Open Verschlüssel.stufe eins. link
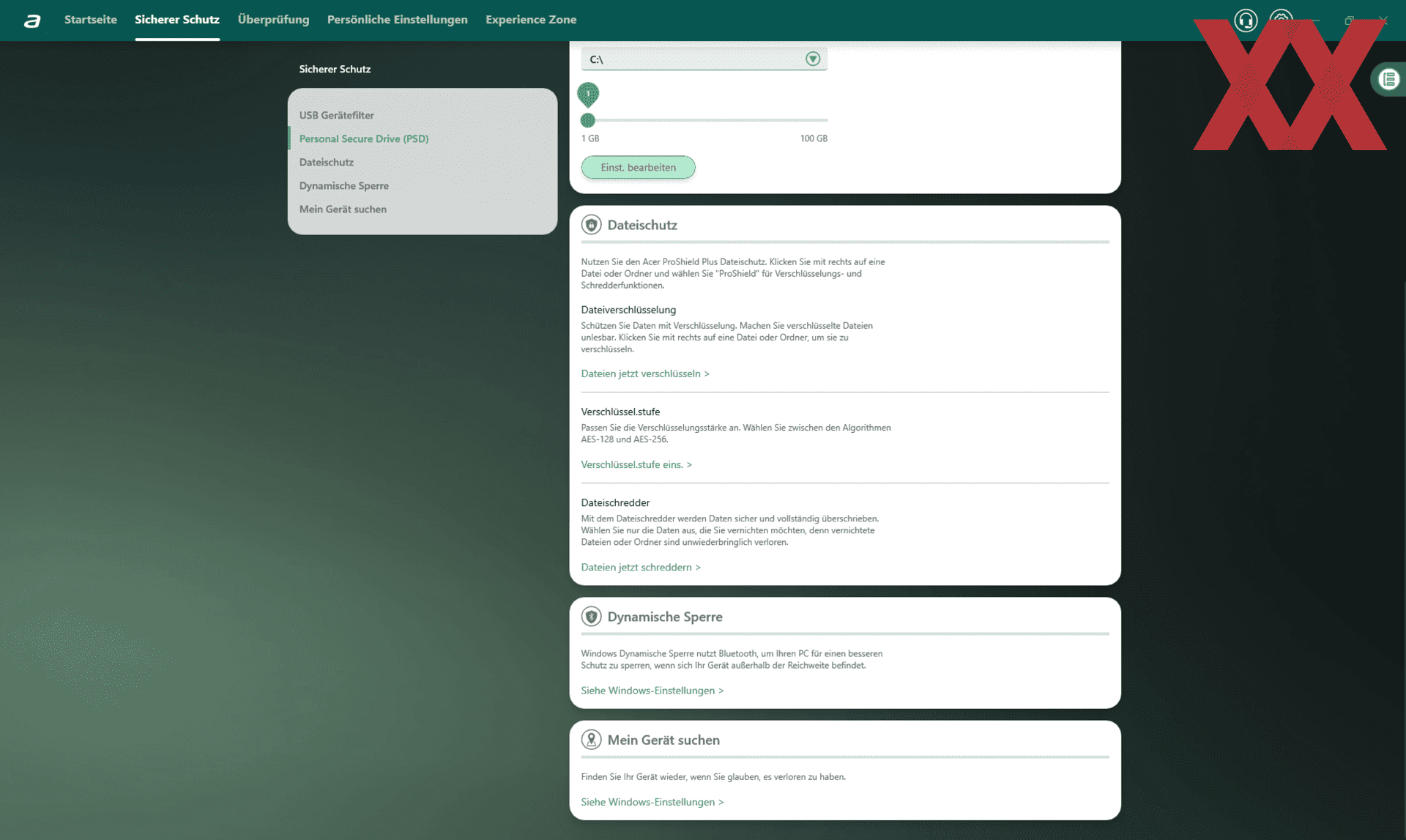 click(636, 464)
